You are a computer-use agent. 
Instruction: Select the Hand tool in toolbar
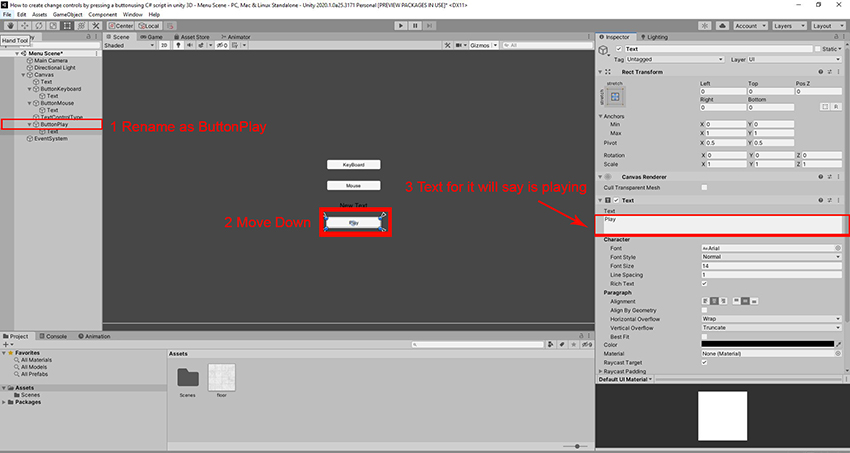pyautogui.click(x=10, y=25)
